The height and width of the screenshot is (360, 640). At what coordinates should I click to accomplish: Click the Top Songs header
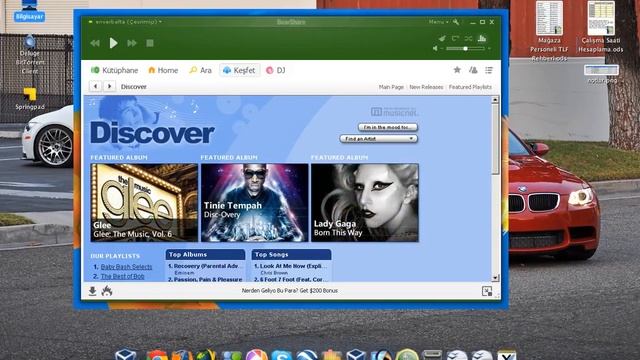coord(291,255)
